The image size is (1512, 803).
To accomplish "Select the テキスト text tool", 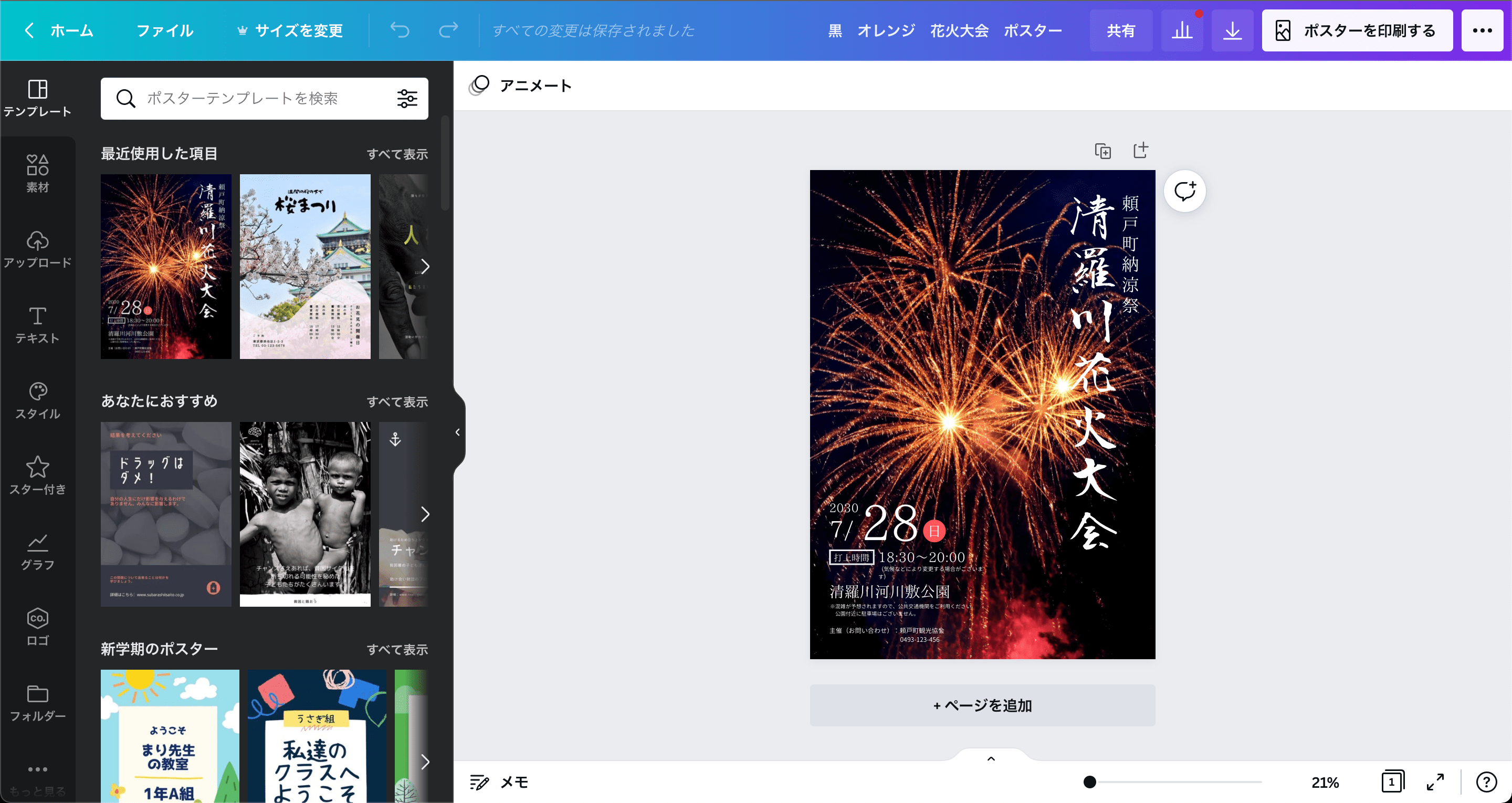I will click(38, 324).
